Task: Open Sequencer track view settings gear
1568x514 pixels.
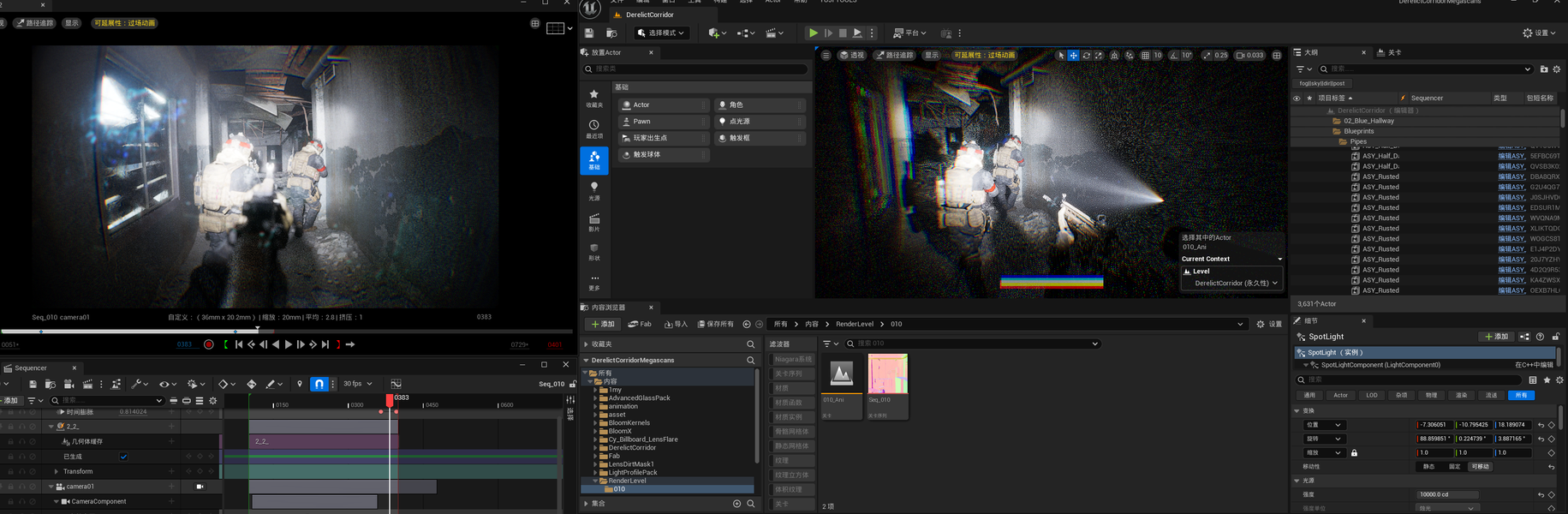Action: coord(213,400)
